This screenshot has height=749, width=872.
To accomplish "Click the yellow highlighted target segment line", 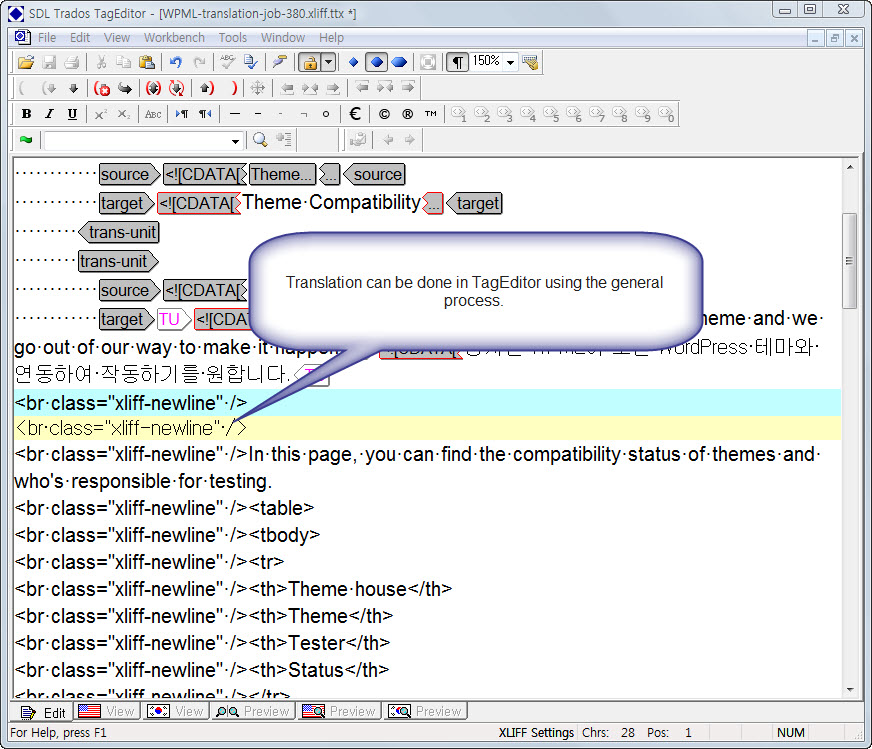I will tap(427, 428).
